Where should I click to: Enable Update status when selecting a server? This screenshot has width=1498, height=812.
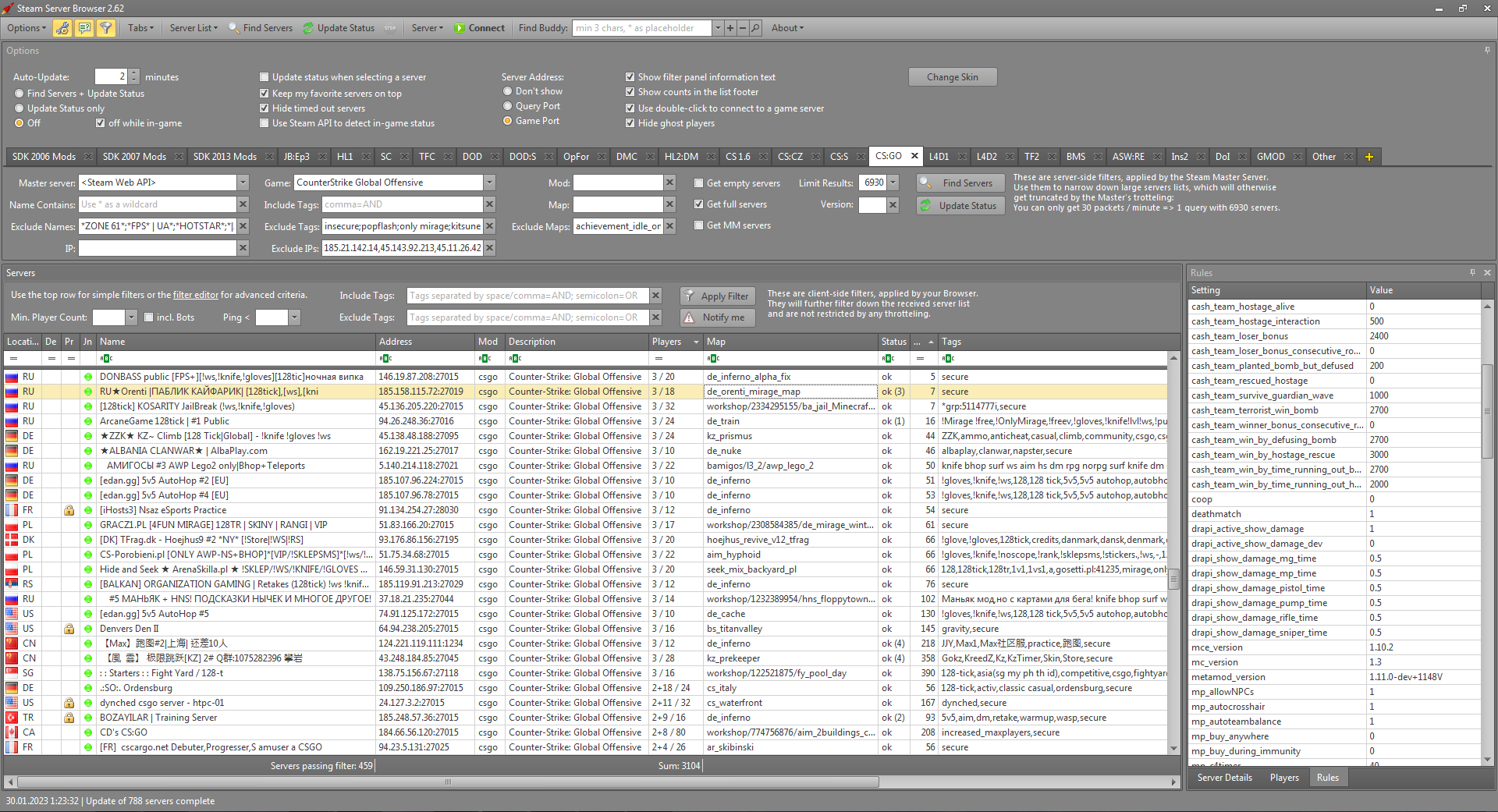click(264, 77)
